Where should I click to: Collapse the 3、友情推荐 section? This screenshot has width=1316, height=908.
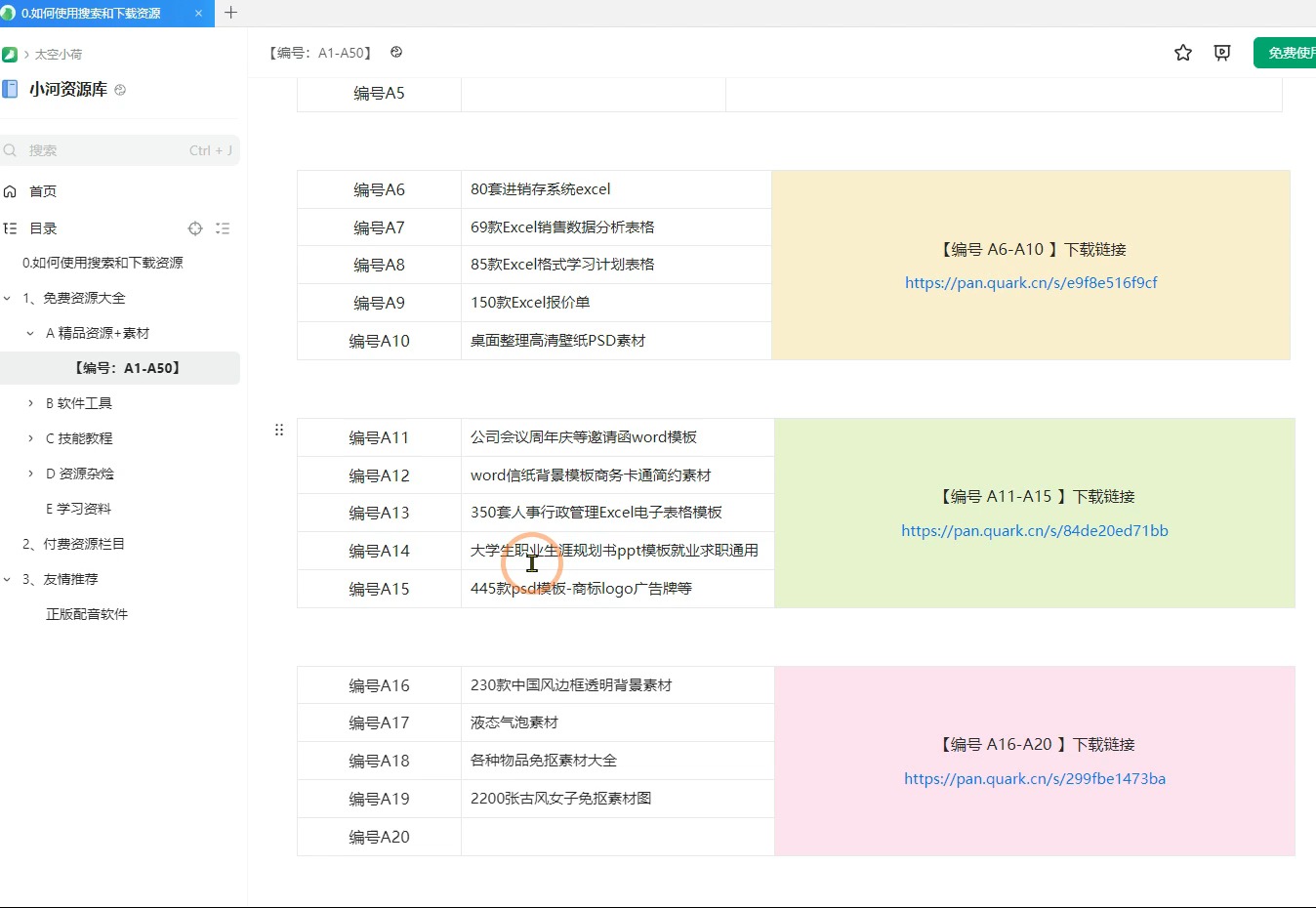(x=8, y=579)
